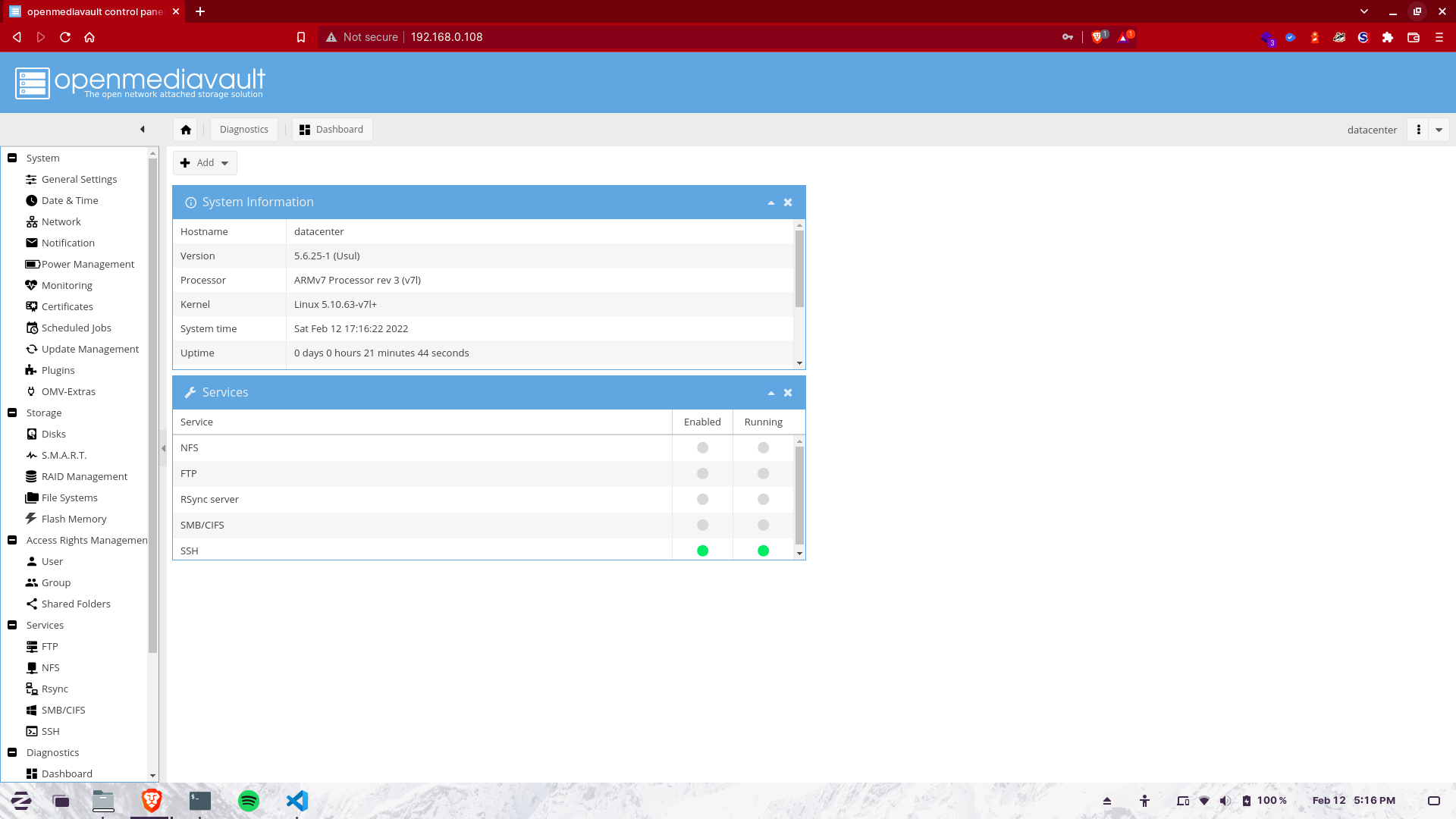Click the Network icon in sidebar
The height and width of the screenshot is (819, 1456).
coord(32,221)
